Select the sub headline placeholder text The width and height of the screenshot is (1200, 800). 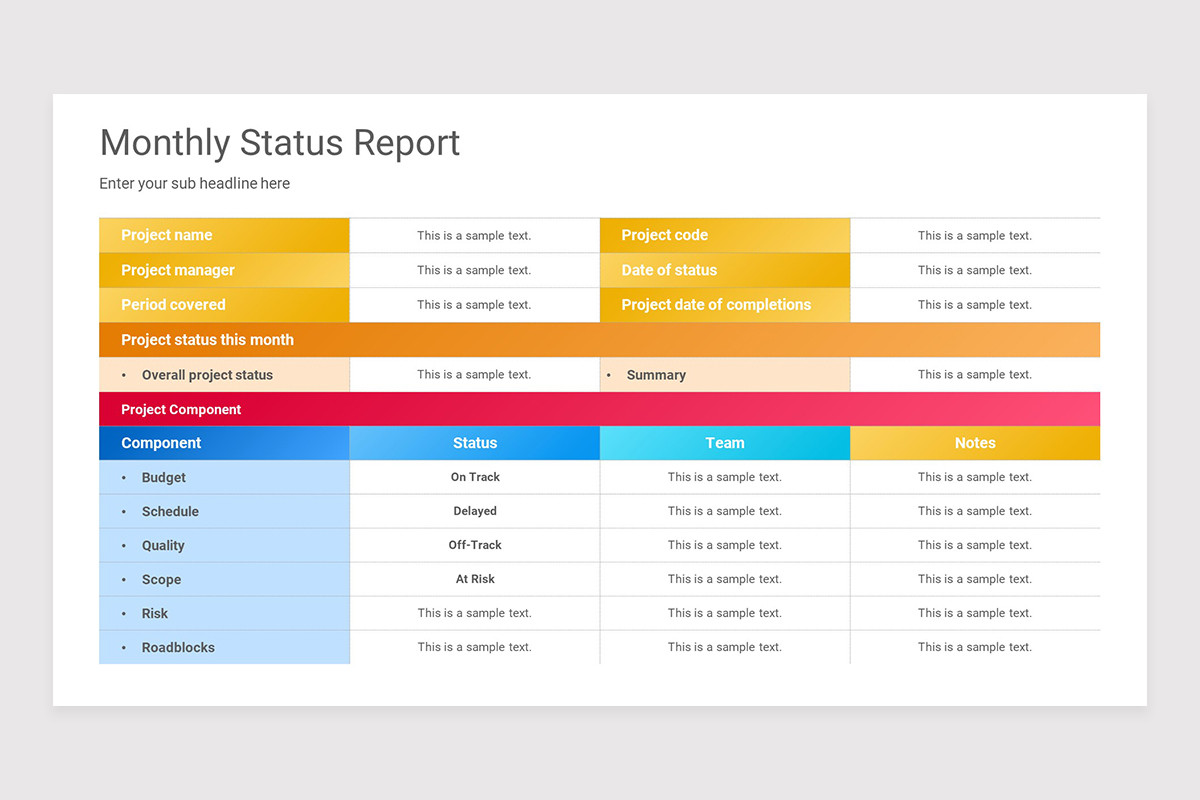[x=194, y=183]
